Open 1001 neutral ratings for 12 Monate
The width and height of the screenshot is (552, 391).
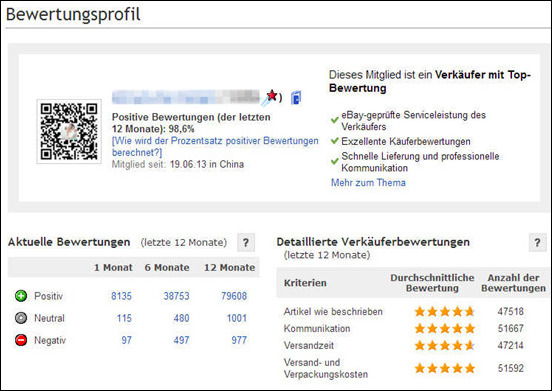coord(237,318)
